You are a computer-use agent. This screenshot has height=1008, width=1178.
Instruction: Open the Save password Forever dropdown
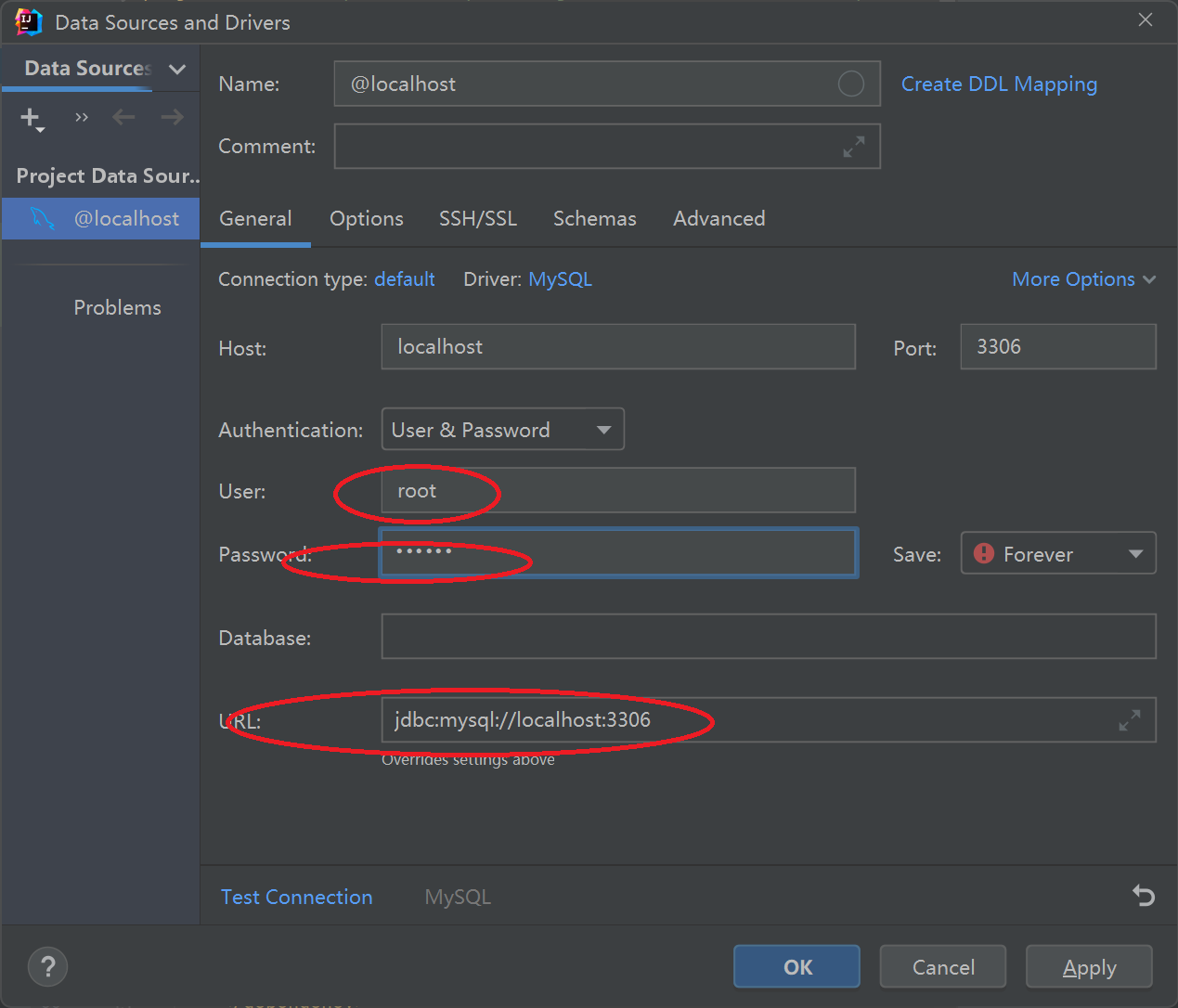[x=1058, y=553]
